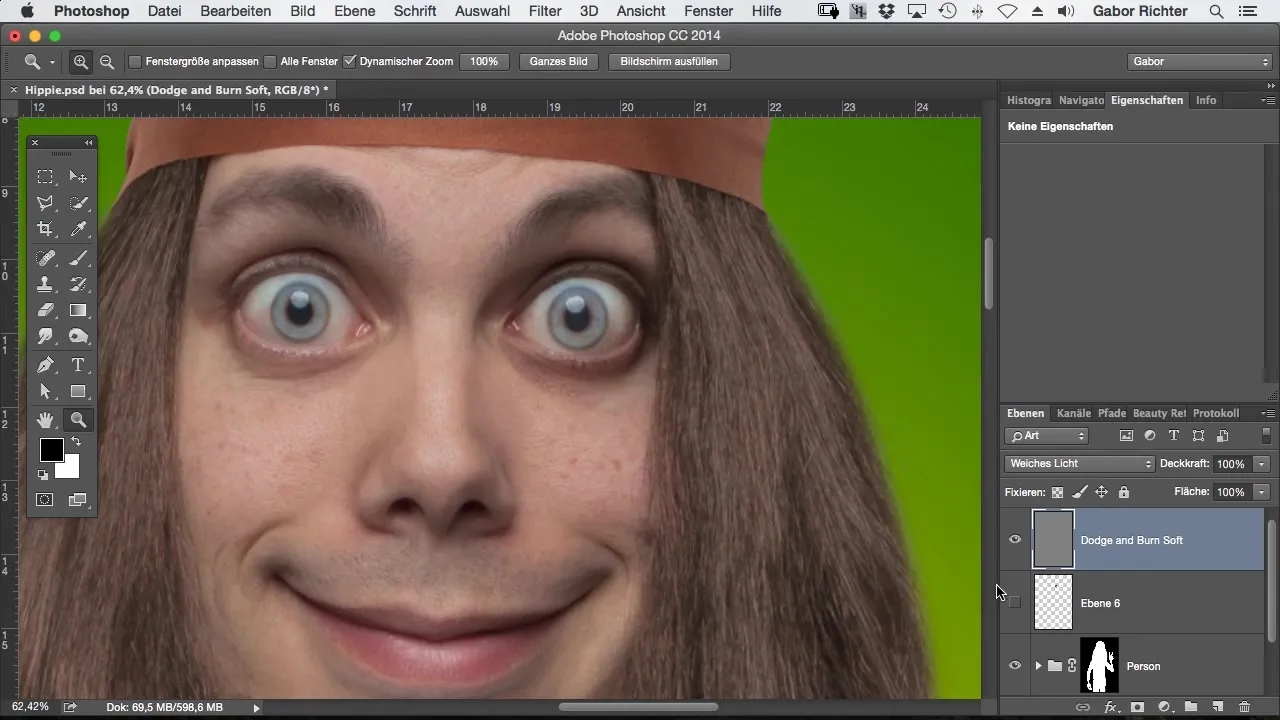Toggle lock transparent pixels

tap(1057, 492)
